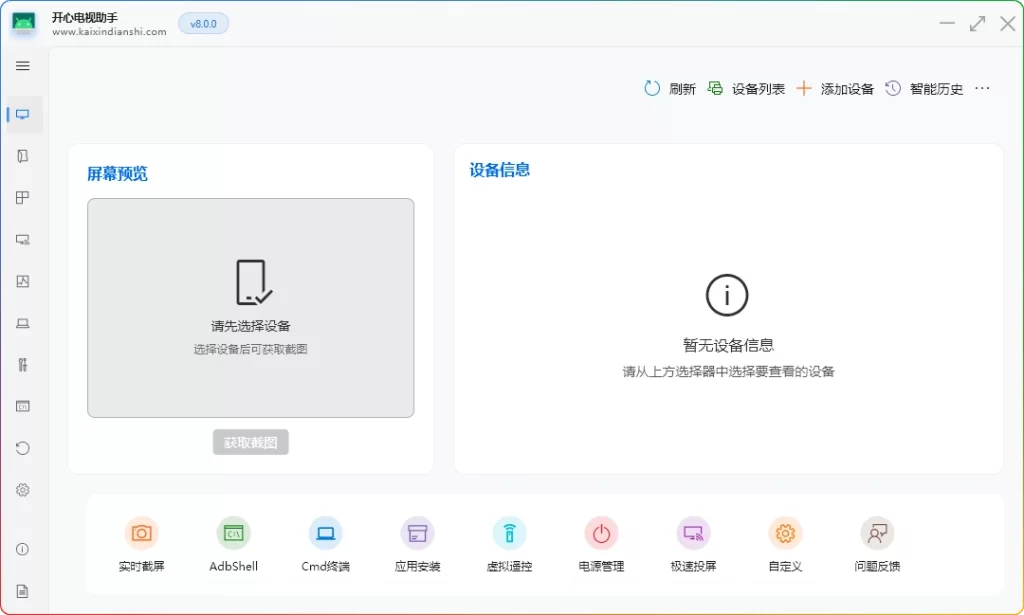The width and height of the screenshot is (1024, 615).
Task: Open the three-dot more options menu
Action: pyautogui.click(x=982, y=89)
